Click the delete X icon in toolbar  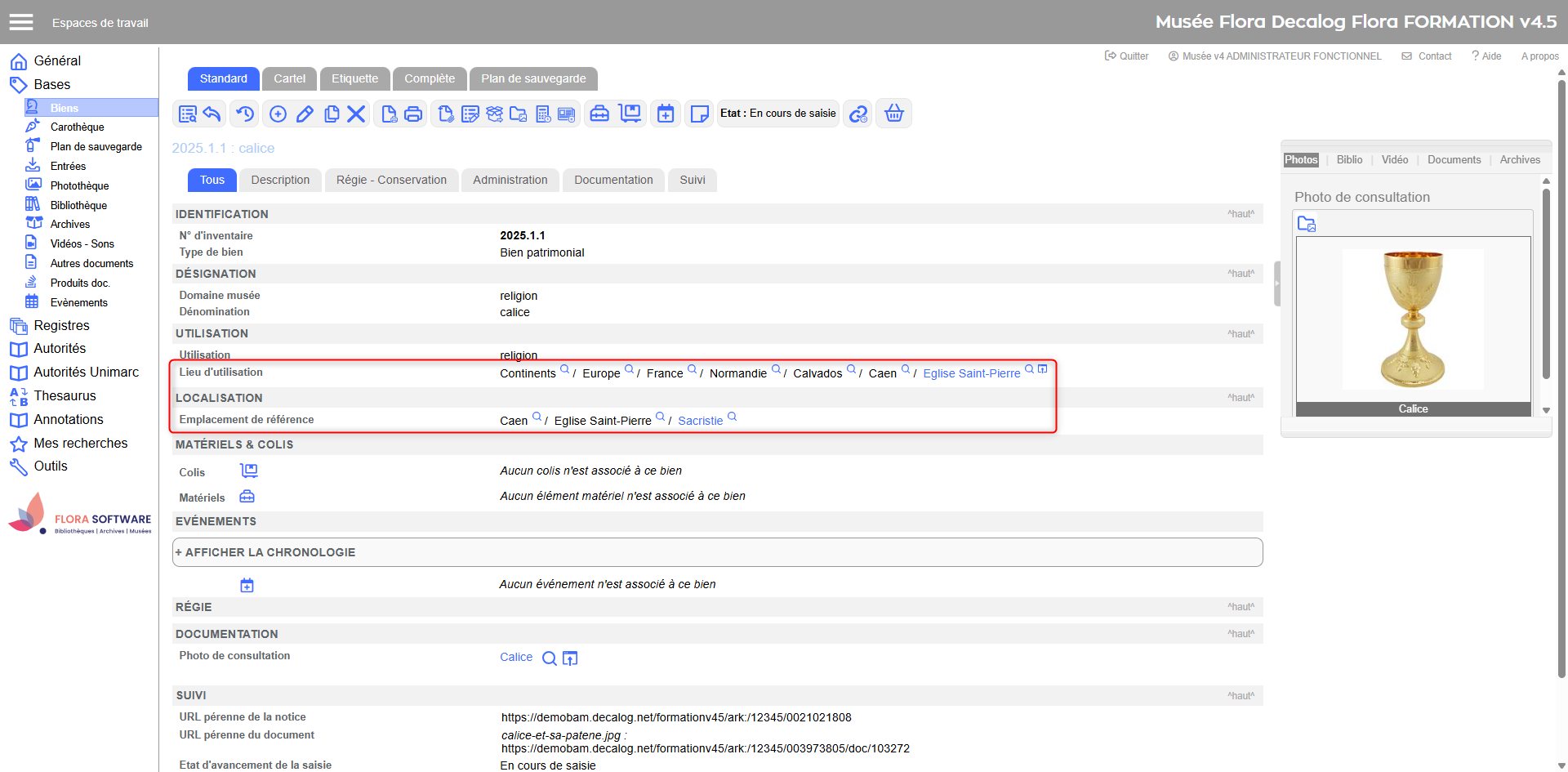pyautogui.click(x=356, y=114)
